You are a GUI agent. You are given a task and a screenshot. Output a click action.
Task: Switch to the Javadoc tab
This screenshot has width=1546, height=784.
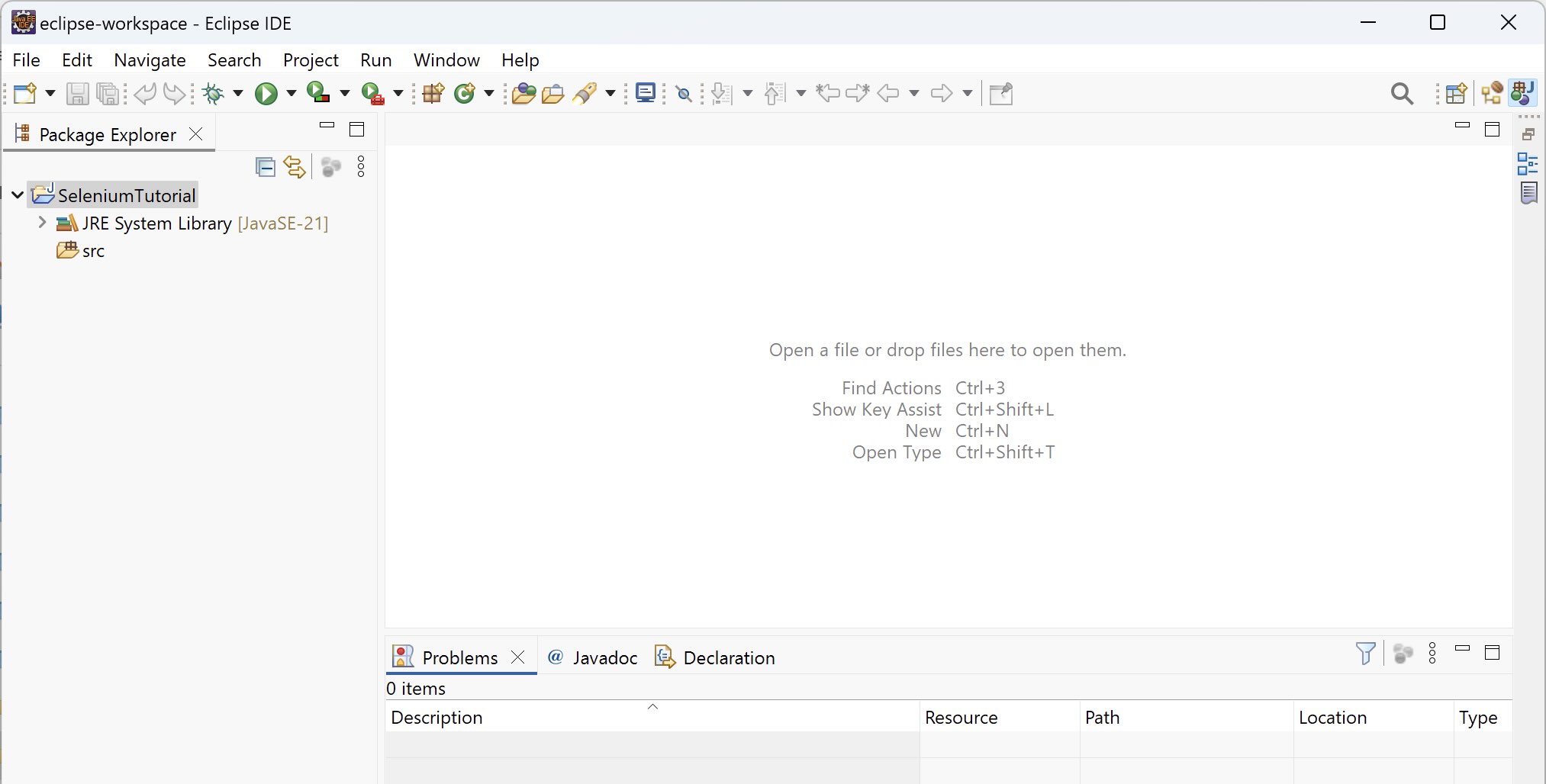click(605, 657)
